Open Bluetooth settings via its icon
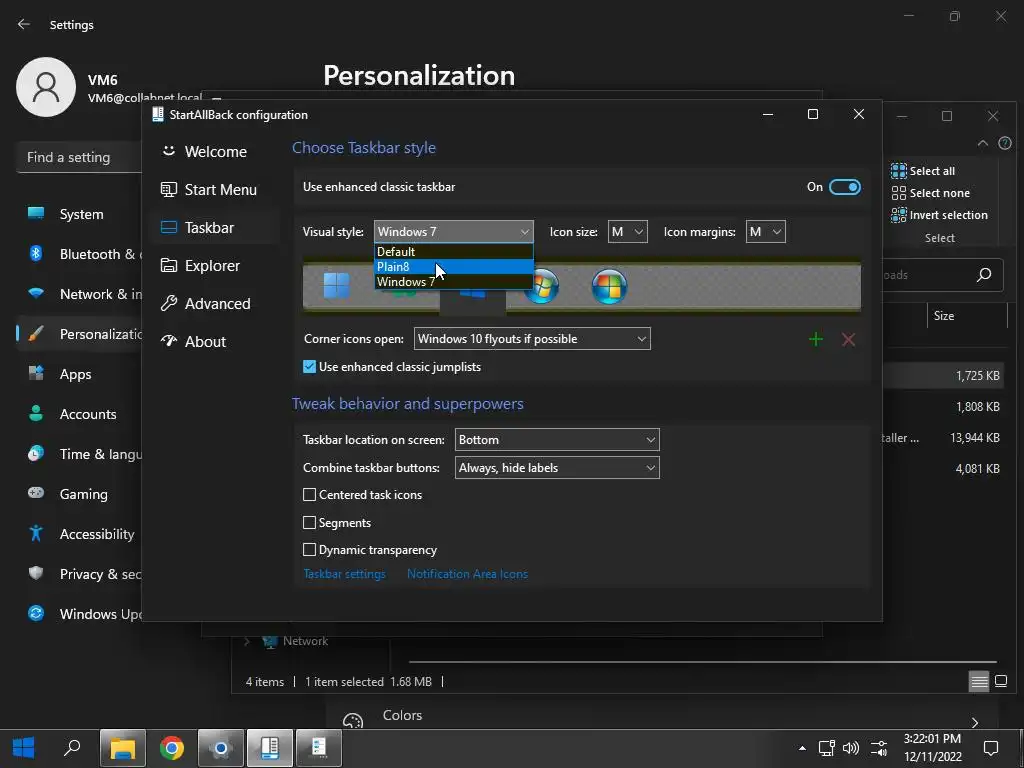This screenshot has width=1024, height=768. 36,253
